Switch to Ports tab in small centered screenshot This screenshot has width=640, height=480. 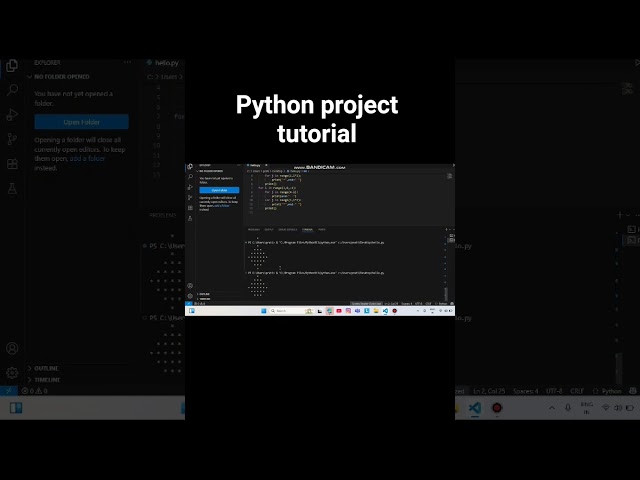pyautogui.click(x=322, y=229)
